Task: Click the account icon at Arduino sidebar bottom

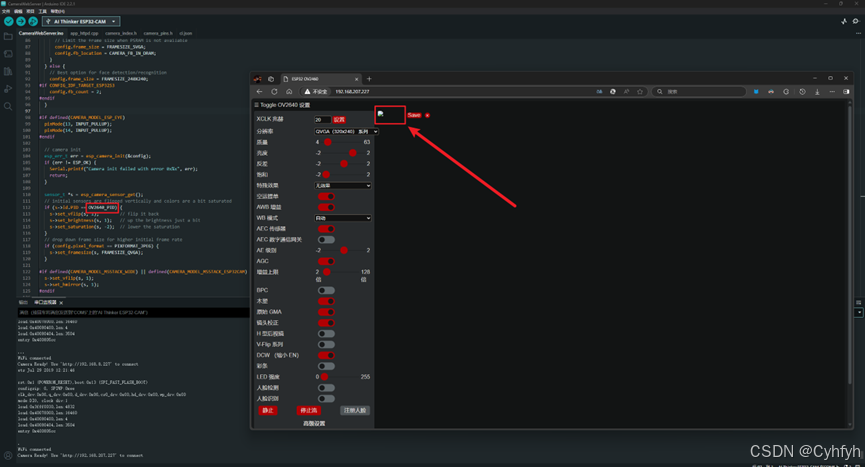Action: click(x=8, y=455)
